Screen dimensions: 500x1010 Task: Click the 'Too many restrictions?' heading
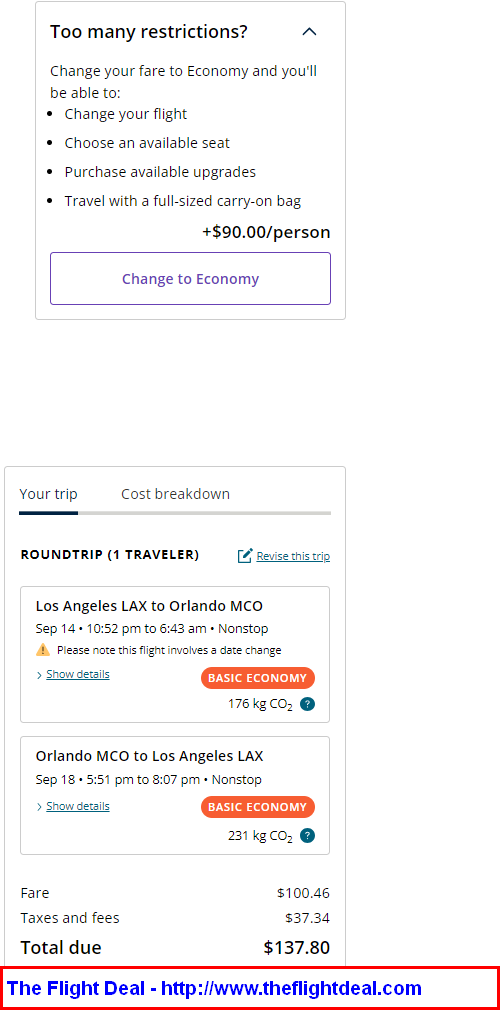(x=149, y=32)
